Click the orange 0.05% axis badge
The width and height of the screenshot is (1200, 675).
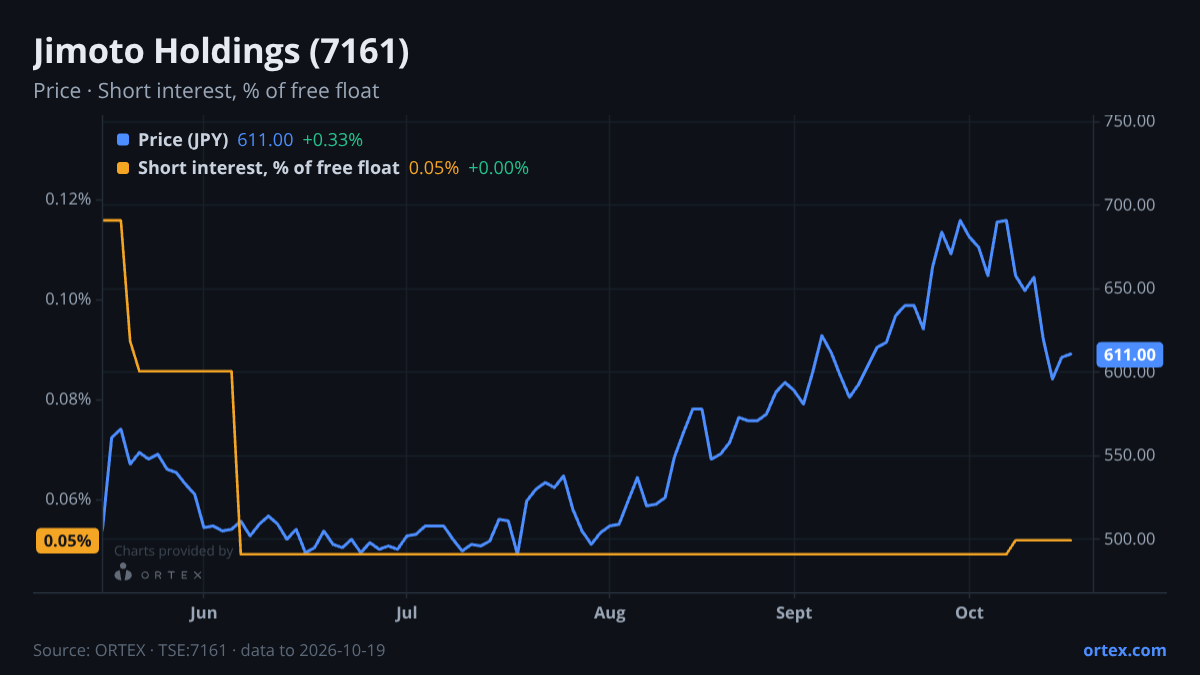[68, 541]
